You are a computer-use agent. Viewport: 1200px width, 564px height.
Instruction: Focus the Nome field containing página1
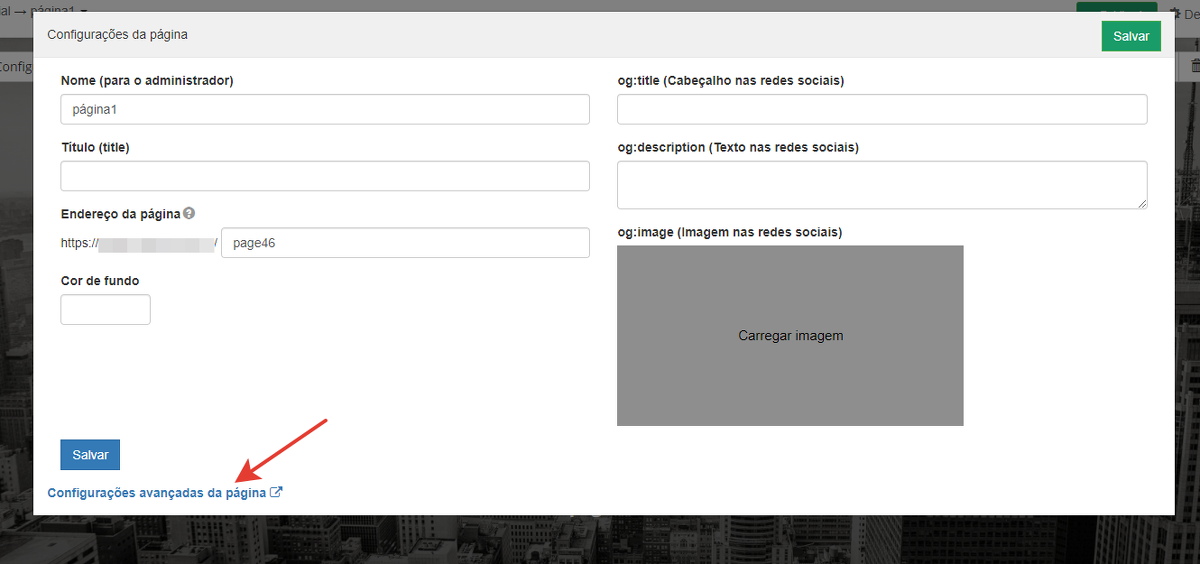click(x=325, y=109)
